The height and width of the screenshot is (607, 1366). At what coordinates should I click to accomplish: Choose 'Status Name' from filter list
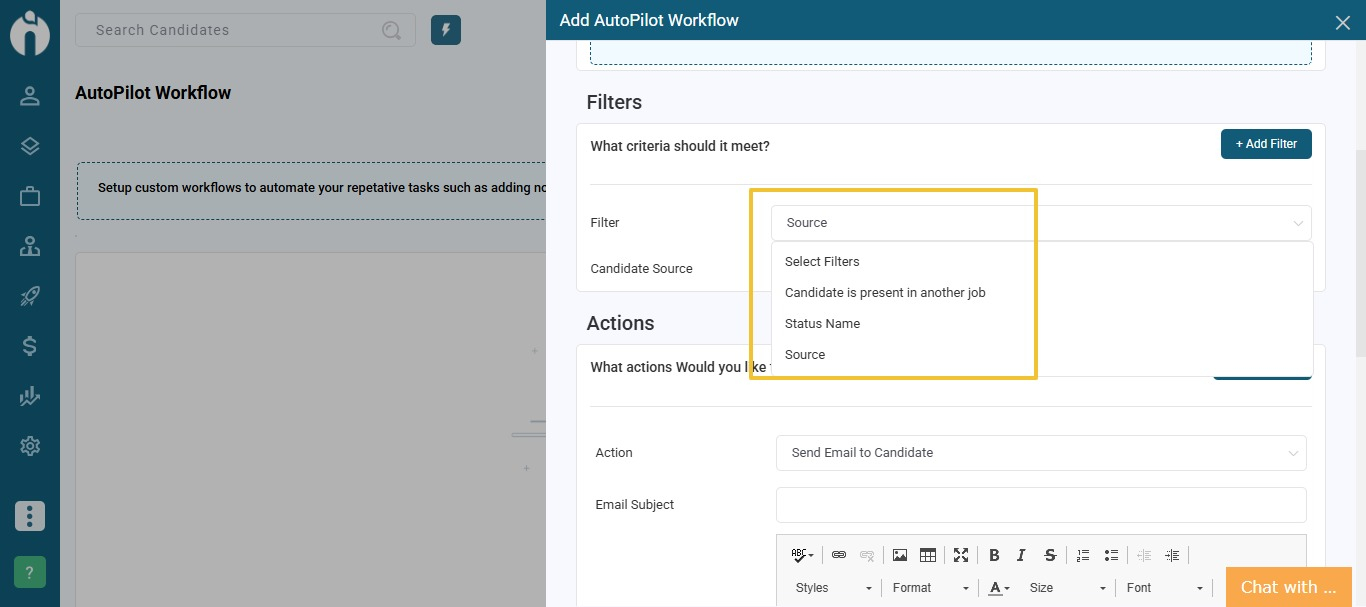[822, 324]
